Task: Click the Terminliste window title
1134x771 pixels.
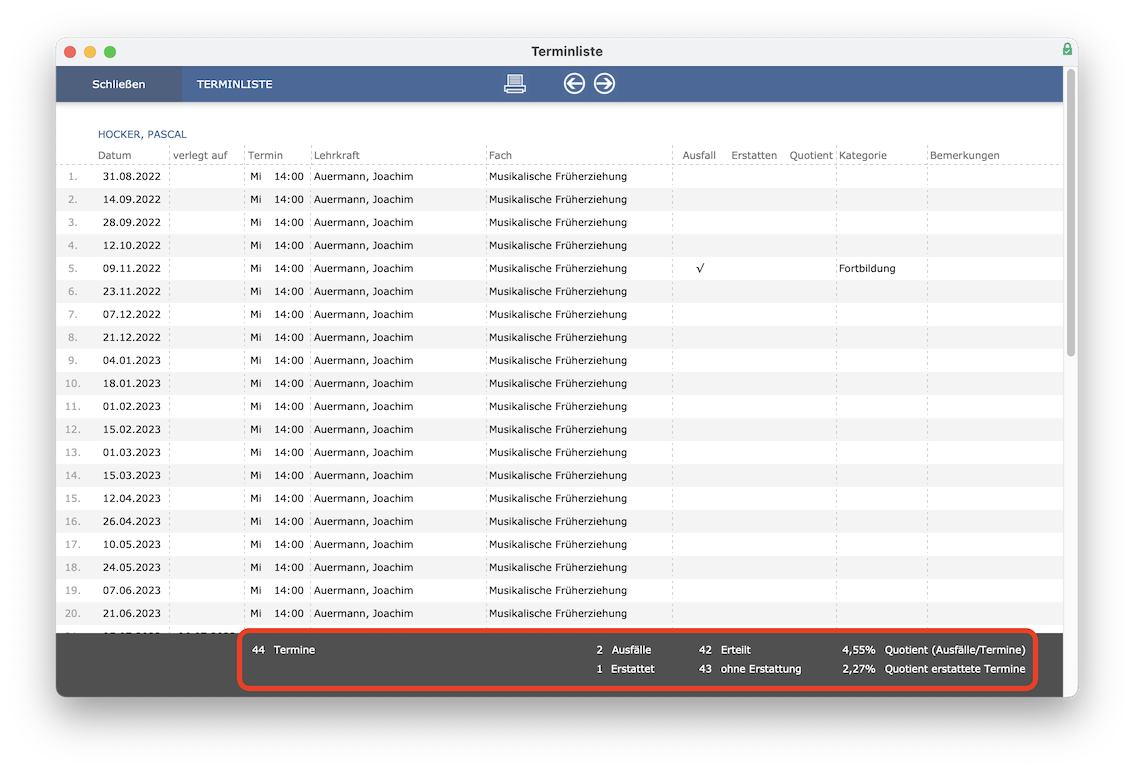Action: coord(567,51)
